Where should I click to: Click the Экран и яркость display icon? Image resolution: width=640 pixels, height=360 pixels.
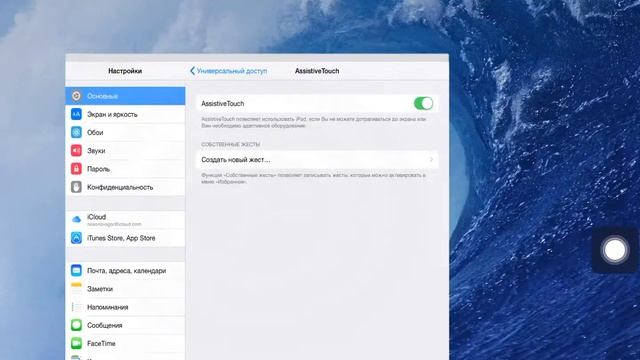tap(76, 114)
